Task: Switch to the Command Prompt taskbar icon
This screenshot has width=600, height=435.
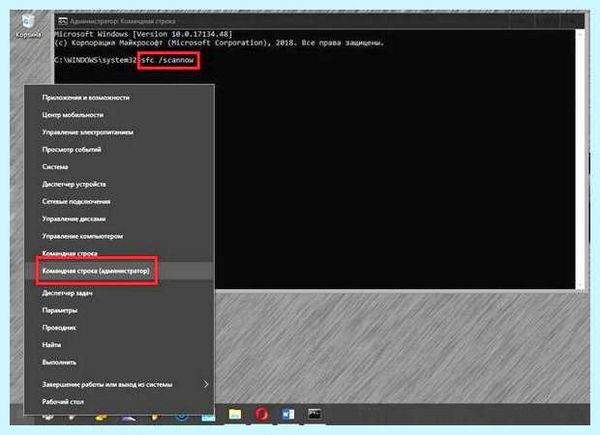Action: [315, 414]
